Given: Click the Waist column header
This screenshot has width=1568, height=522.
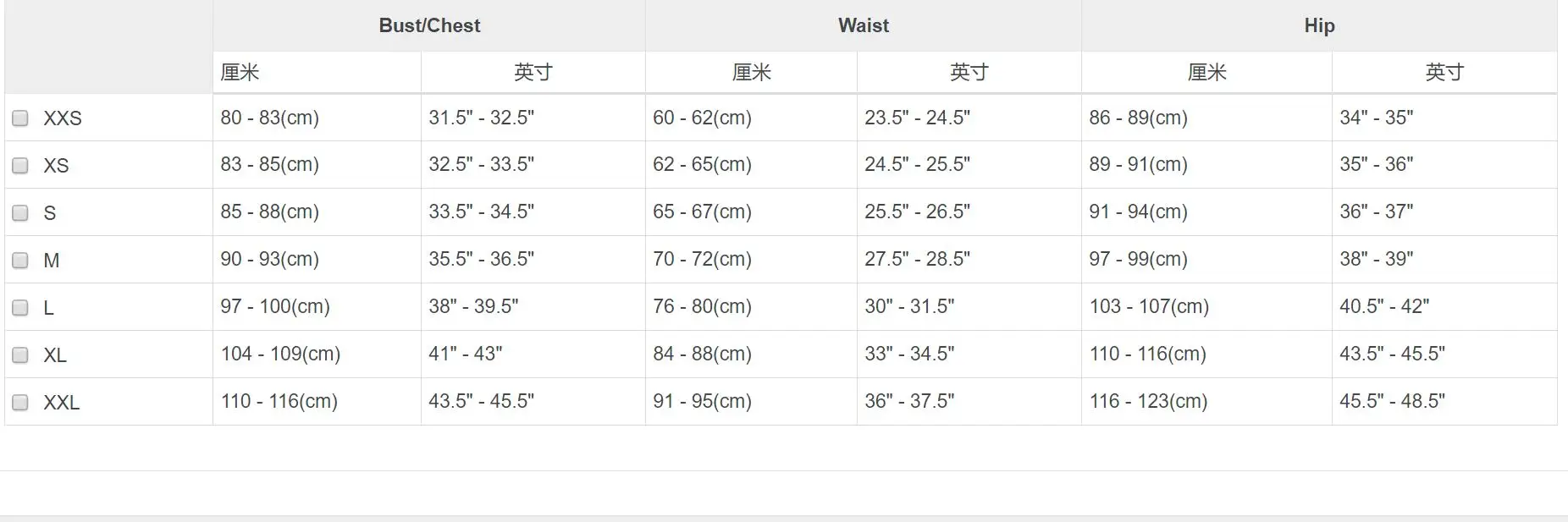Looking at the screenshot, I should tap(864, 25).
